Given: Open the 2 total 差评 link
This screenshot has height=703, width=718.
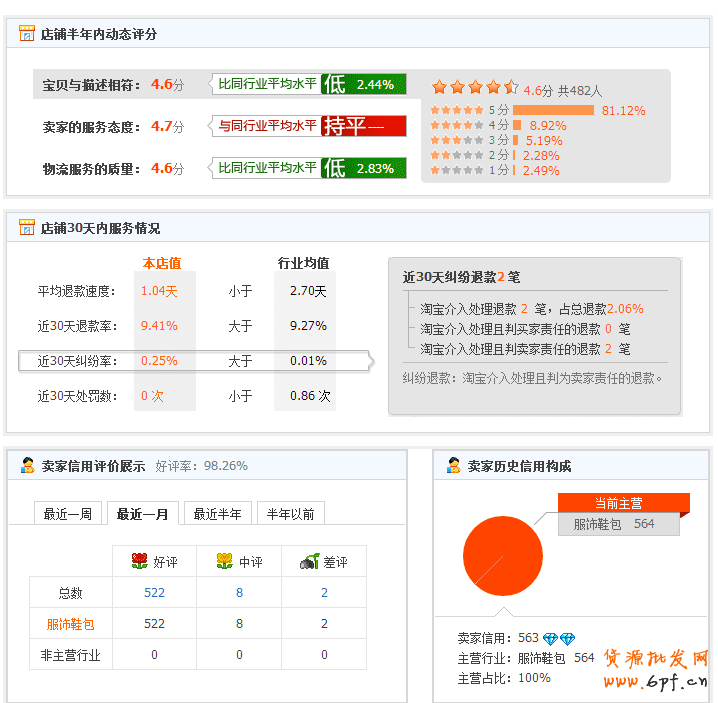Looking at the screenshot, I should pyautogui.click(x=324, y=593).
